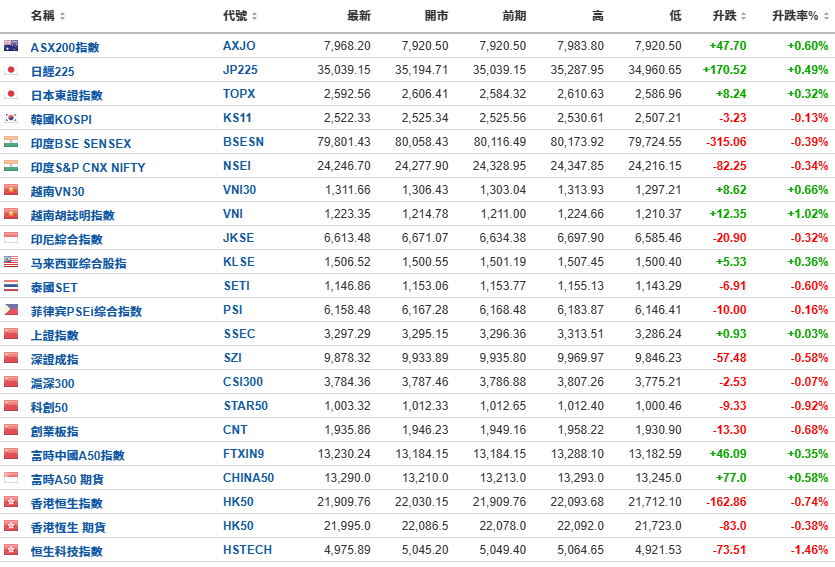This screenshot has height=567, width=835.
Task: Click the HSTECH ticker symbol
Action: tap(248, 549)
